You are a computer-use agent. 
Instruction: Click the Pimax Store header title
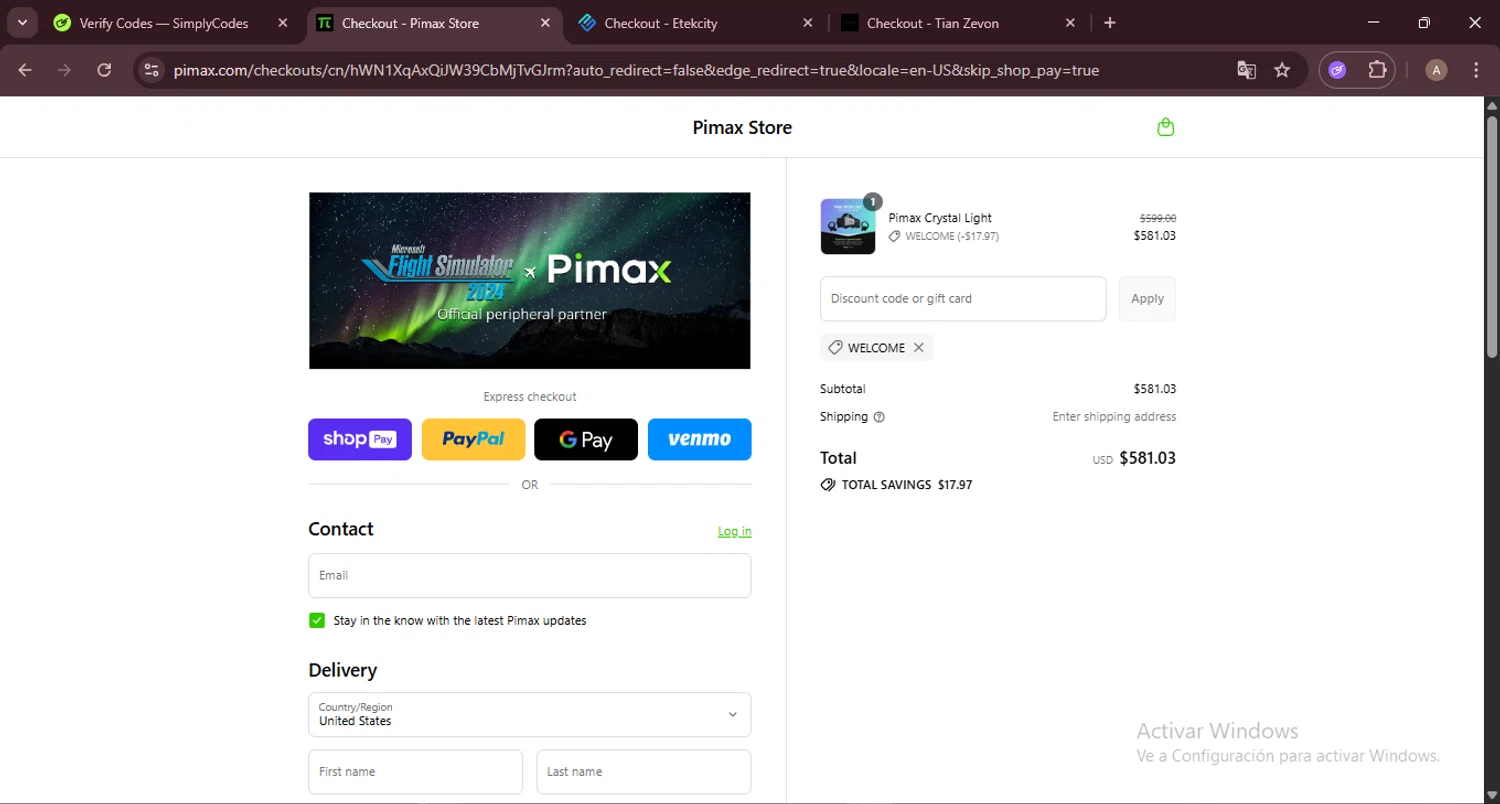(x=742, y=128)
